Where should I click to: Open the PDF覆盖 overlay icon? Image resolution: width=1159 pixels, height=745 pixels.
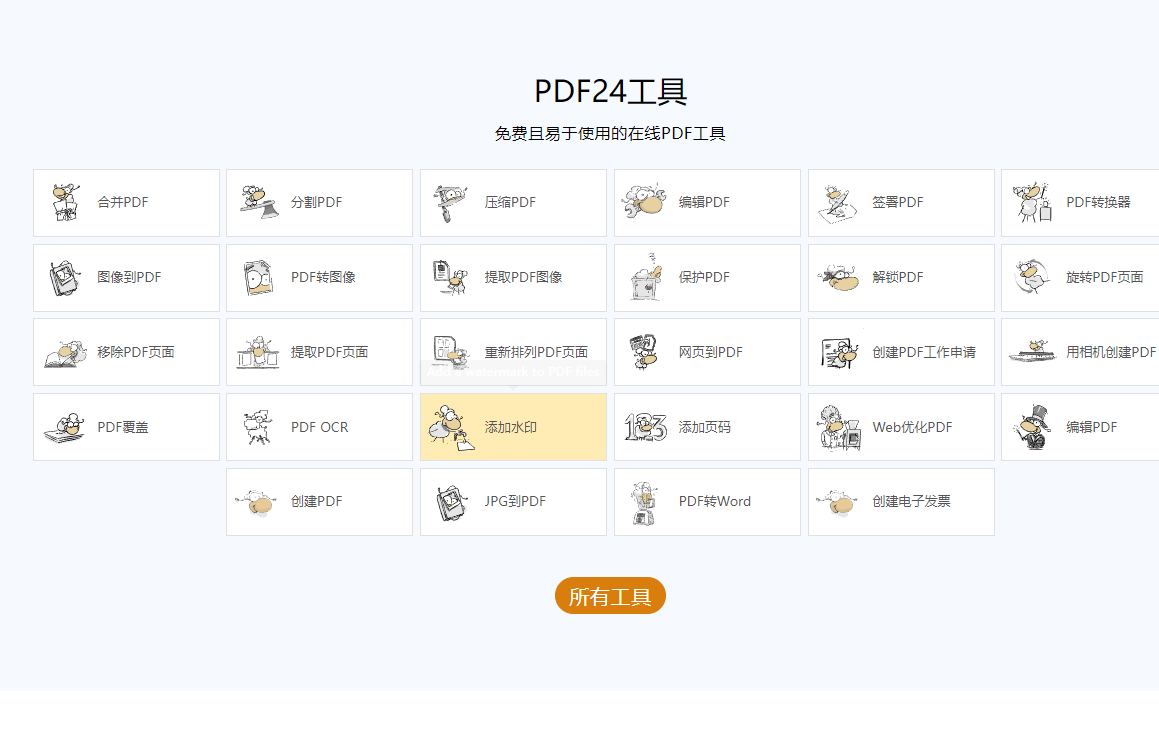pos(64,428)
